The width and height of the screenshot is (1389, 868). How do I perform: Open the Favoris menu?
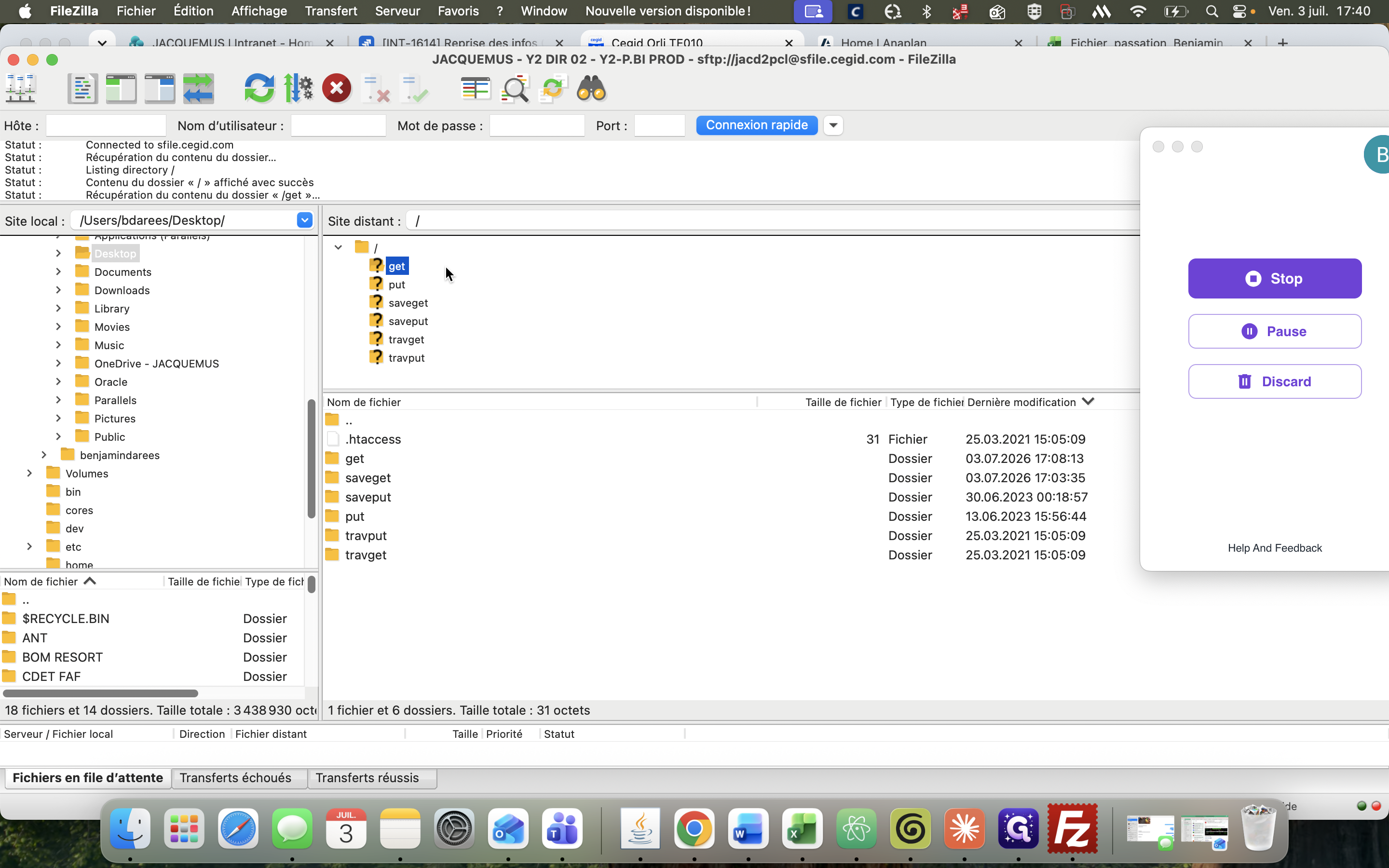point(458,11)
